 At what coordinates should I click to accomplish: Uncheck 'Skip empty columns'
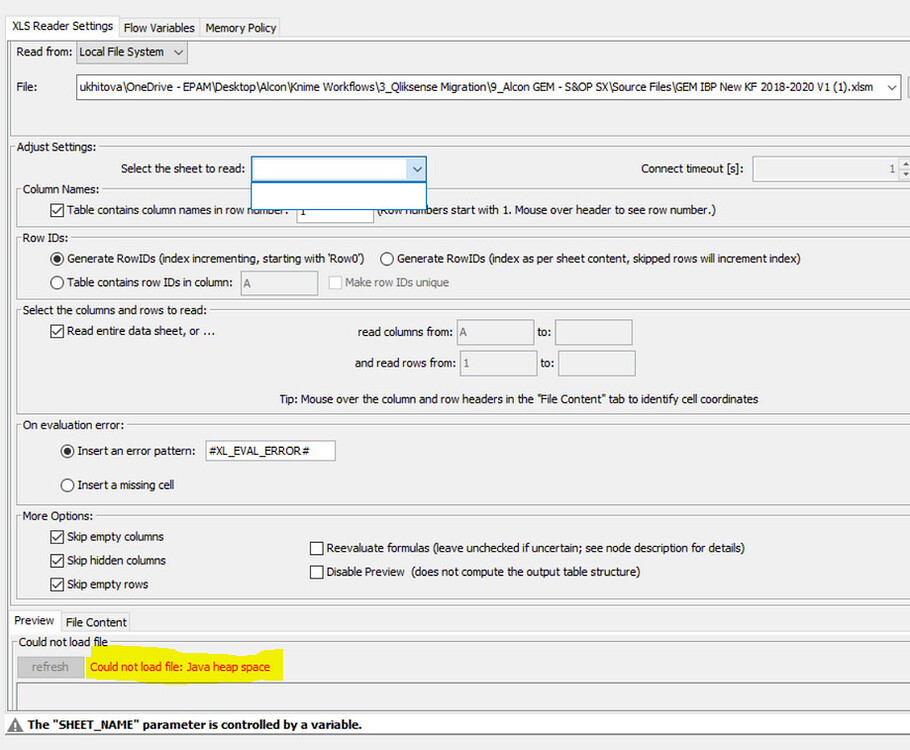[x=57, y=537]
